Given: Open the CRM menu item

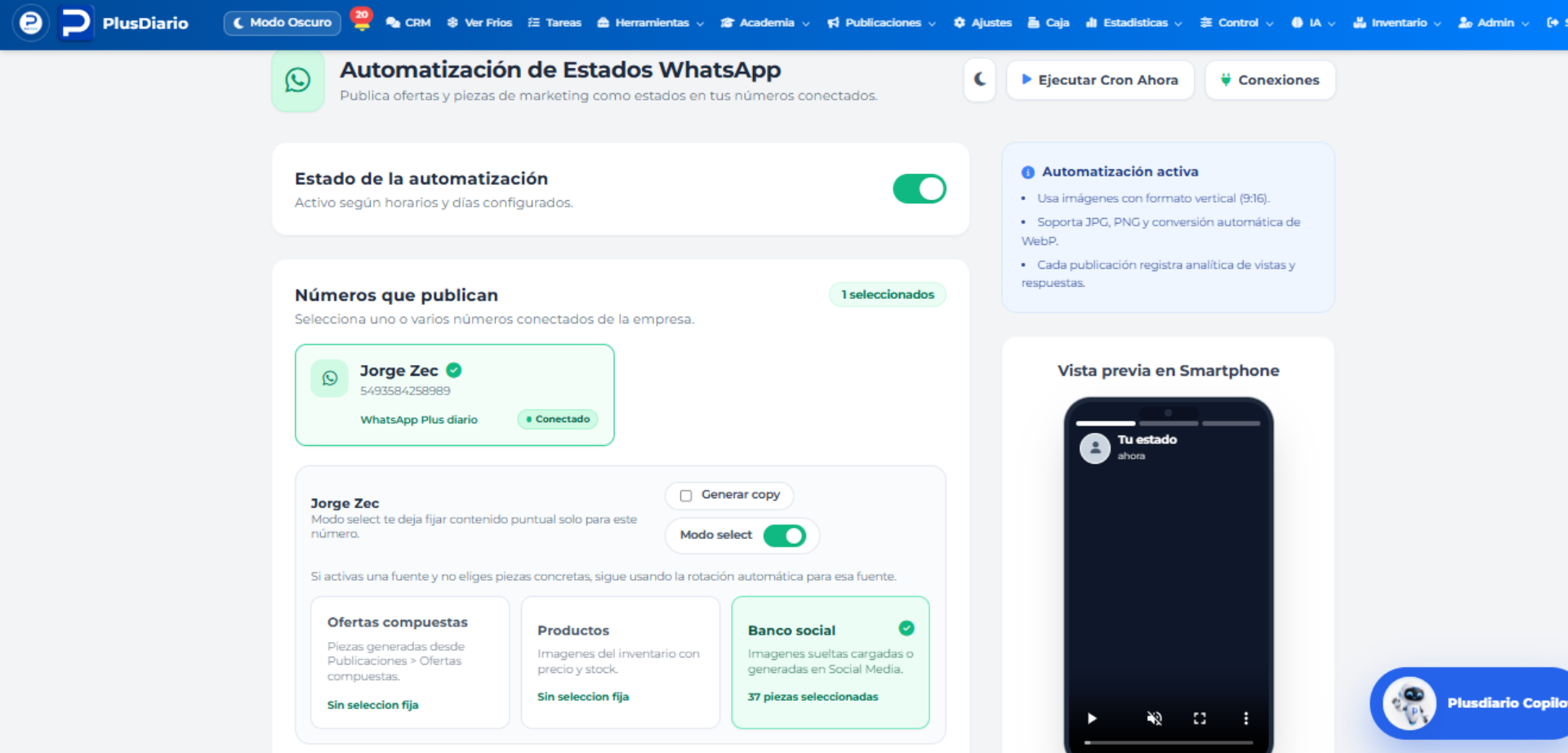Looking at the screenshot, I should (x=408, y=23).
